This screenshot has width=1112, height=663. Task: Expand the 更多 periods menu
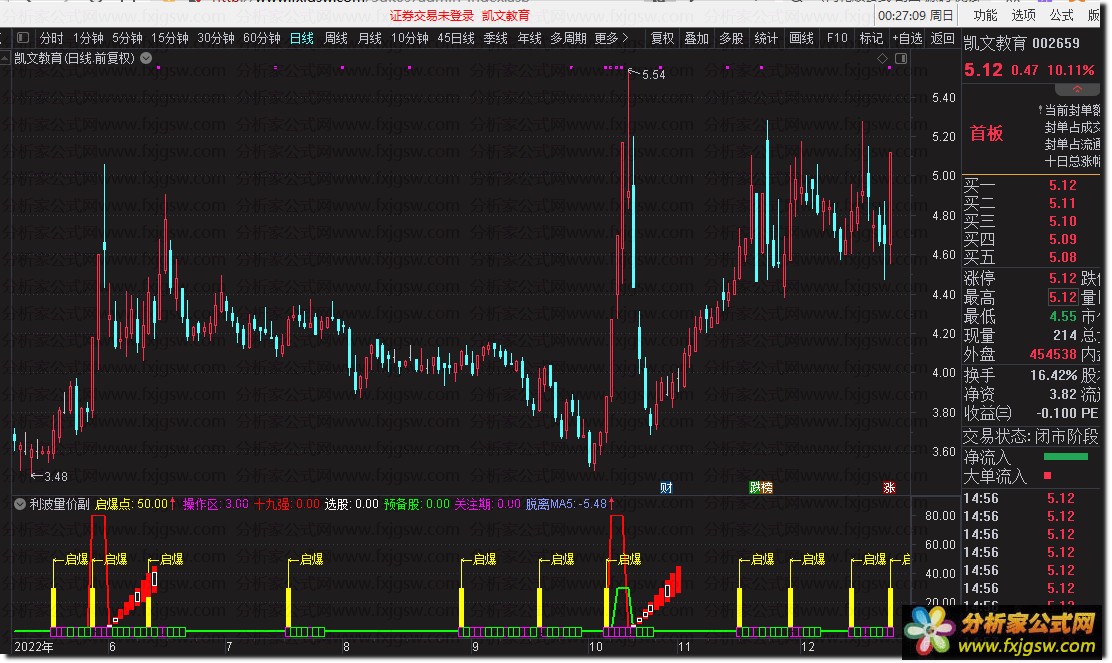click(x=611, y=38)
